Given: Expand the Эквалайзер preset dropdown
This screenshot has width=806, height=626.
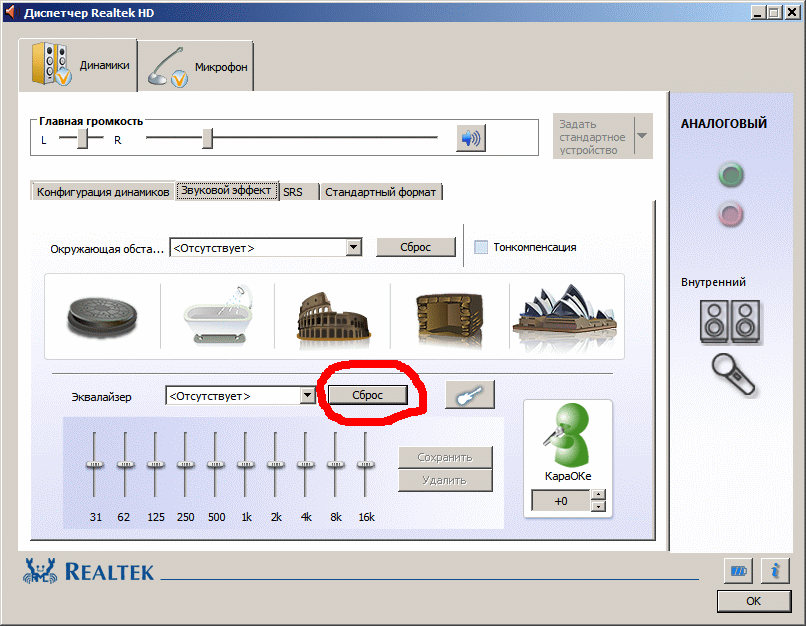Looking at the screenshot, I should pos(307,396).
